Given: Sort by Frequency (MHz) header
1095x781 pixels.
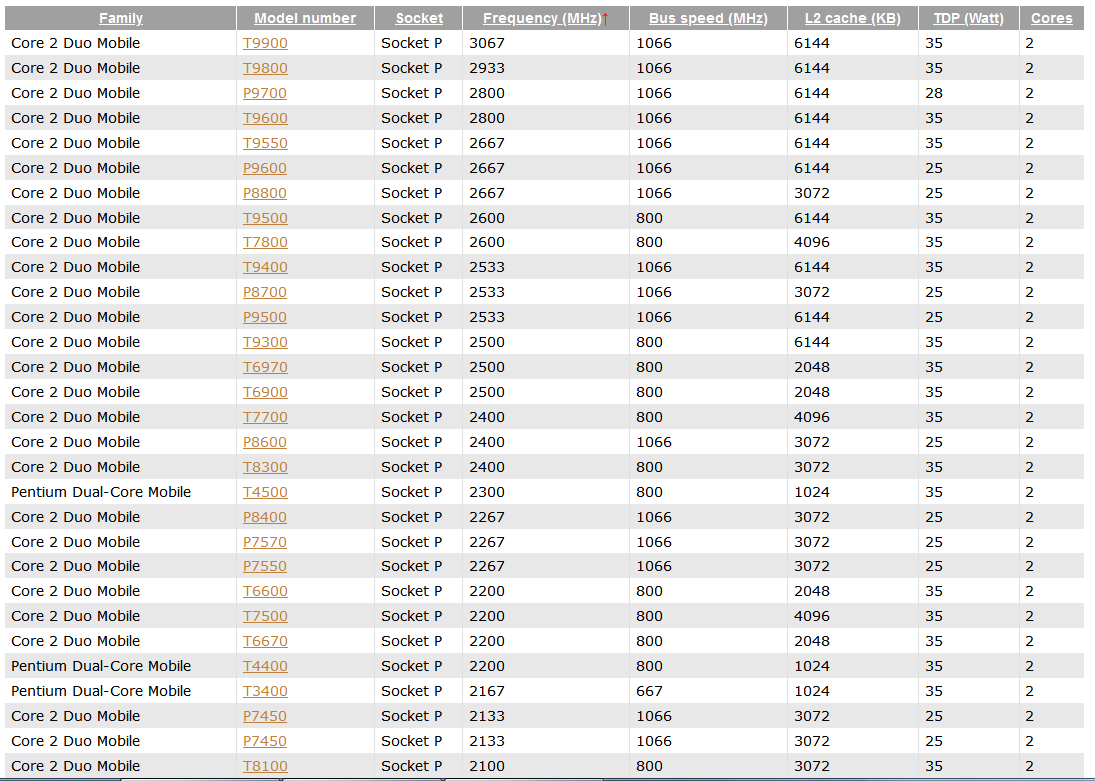Looking at the screenshot, I should click(542, 18).
